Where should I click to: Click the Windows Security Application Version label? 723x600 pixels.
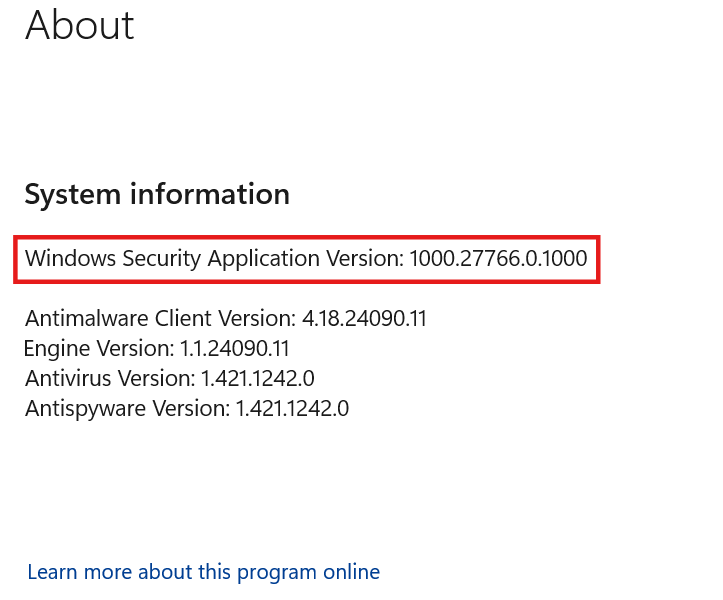pyautogui.click(x=214, y=258)
